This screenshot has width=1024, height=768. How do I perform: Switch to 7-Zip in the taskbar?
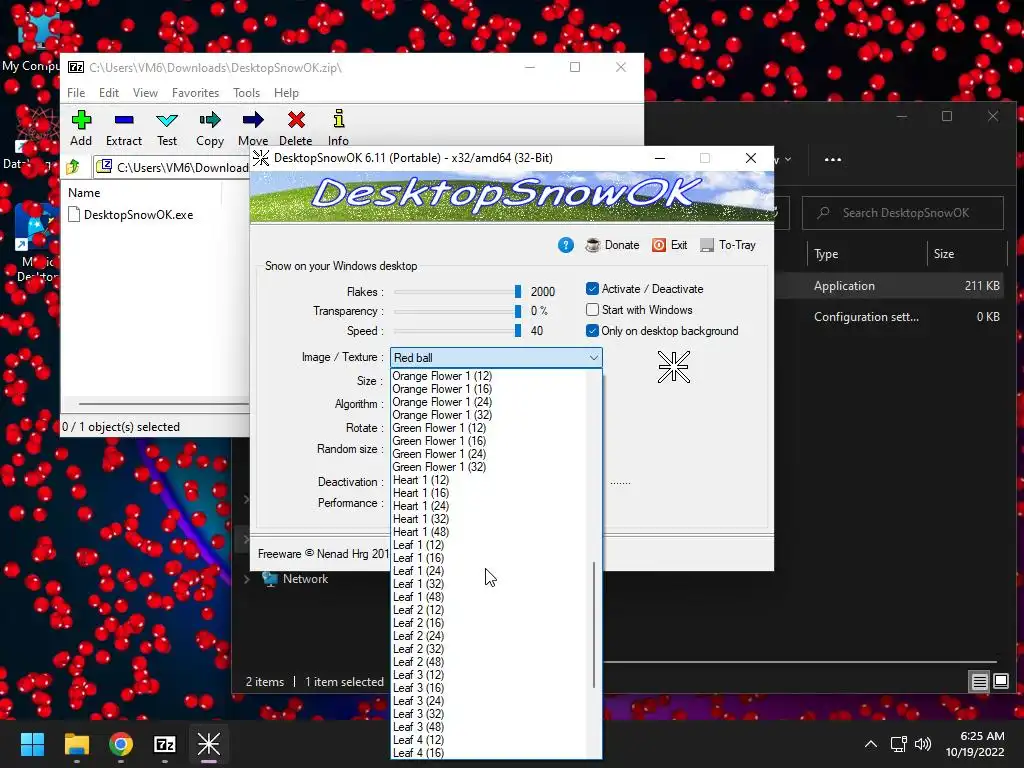point(165,744)
